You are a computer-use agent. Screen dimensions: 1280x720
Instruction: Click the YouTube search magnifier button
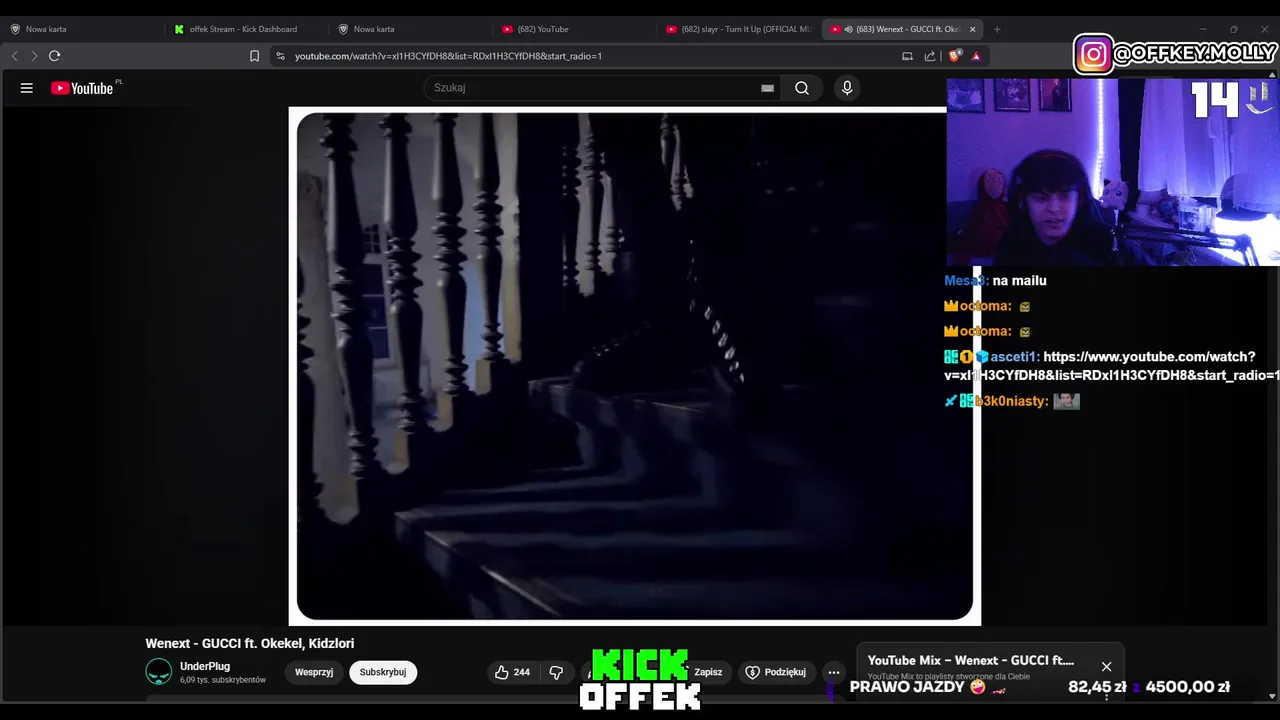802,88
